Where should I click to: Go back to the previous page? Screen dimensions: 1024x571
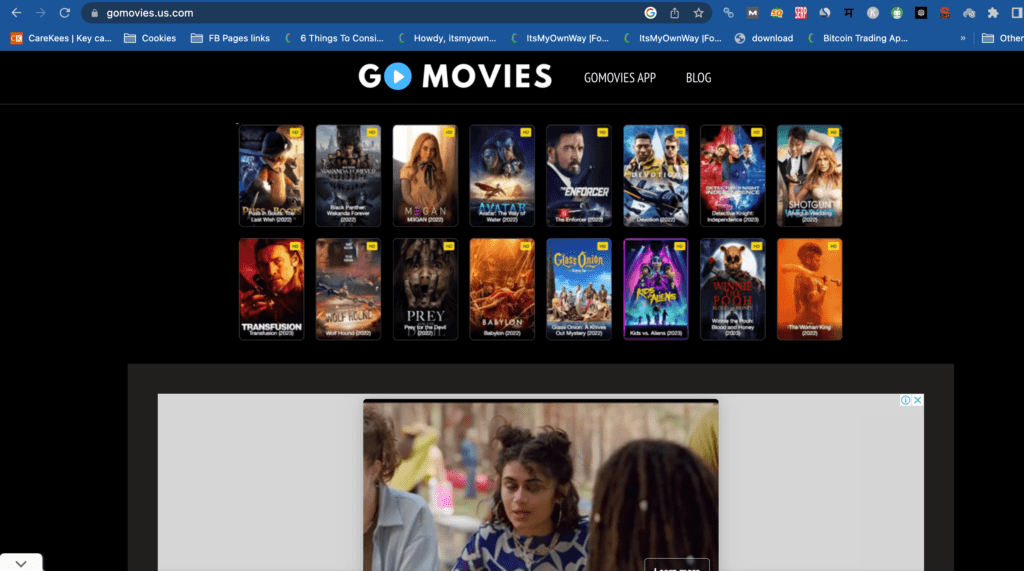pyautogui.click(x=16, y=12)
